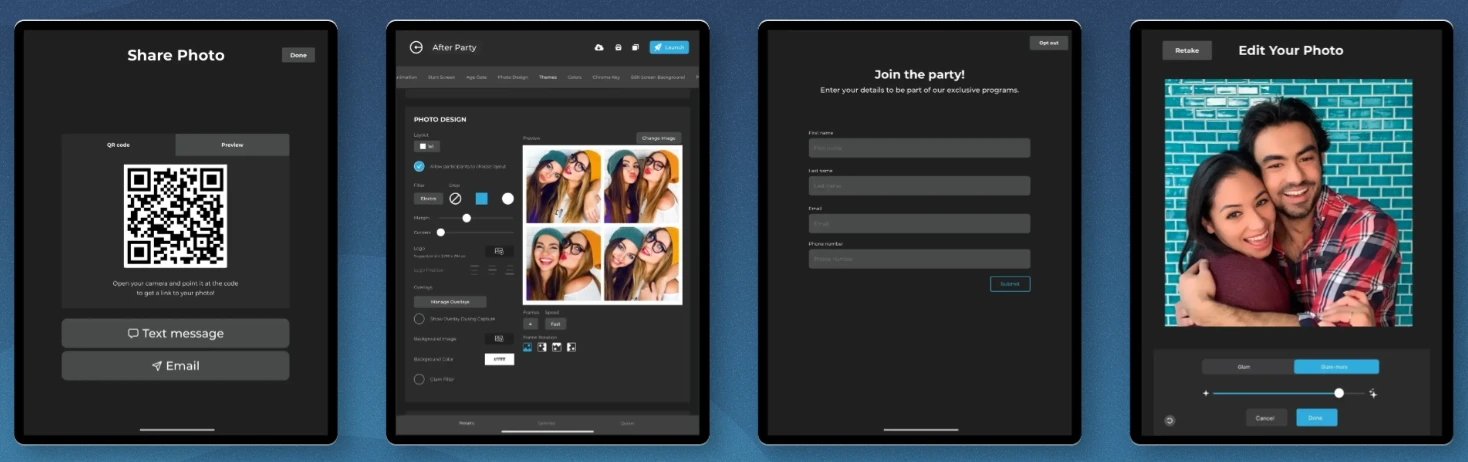
Task: Select the no-crop circle-slash icon
Action: click(x=455, y=198)
